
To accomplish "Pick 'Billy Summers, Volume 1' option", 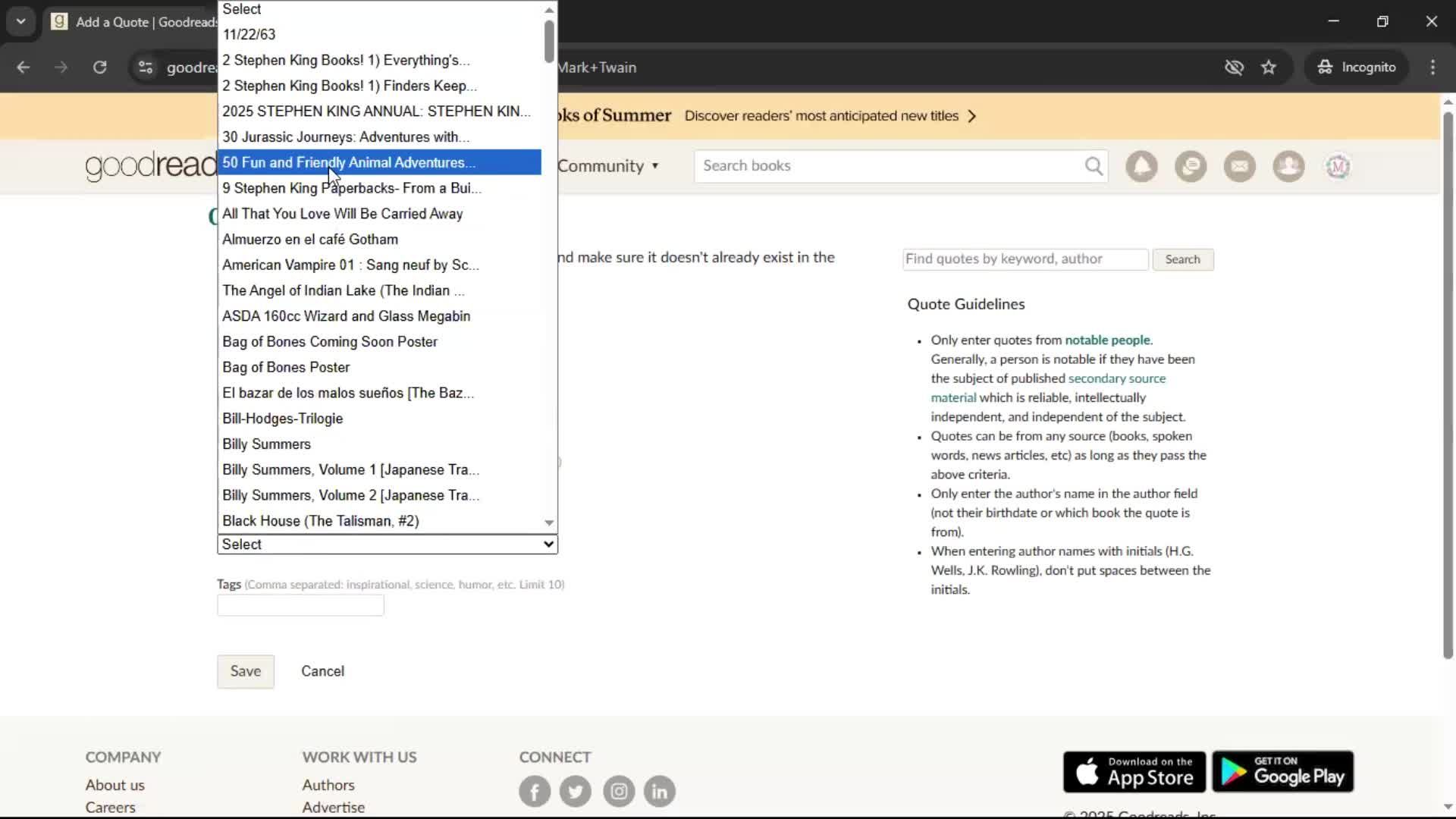I will click(x=380, y=470).
